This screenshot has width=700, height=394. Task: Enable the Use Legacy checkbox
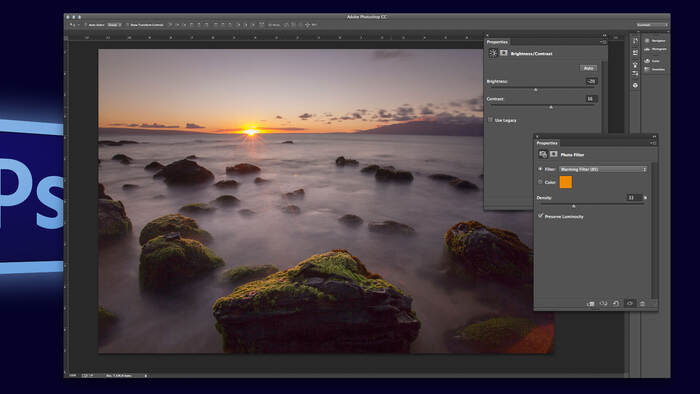490,120
